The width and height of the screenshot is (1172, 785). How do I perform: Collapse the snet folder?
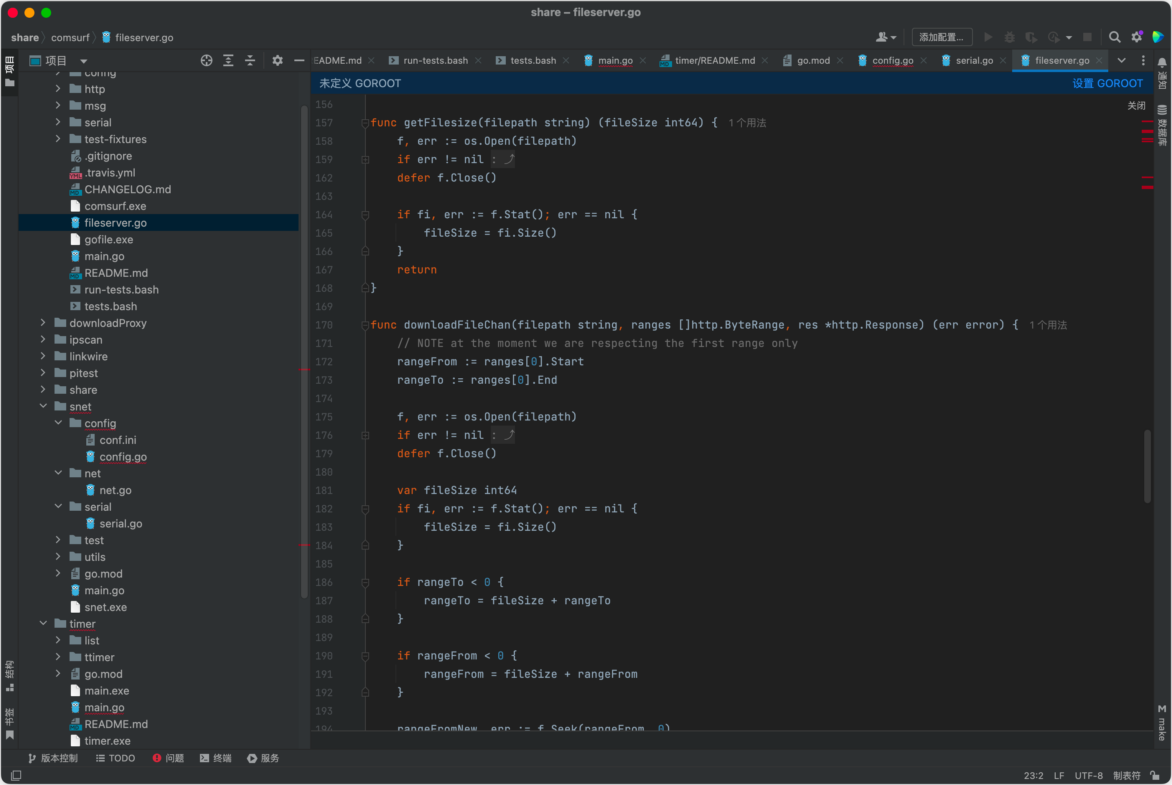coord(43,407)
